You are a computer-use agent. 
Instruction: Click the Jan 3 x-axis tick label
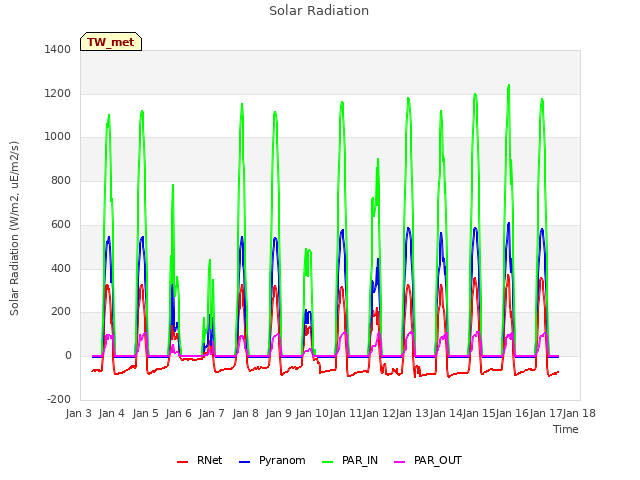79,413
